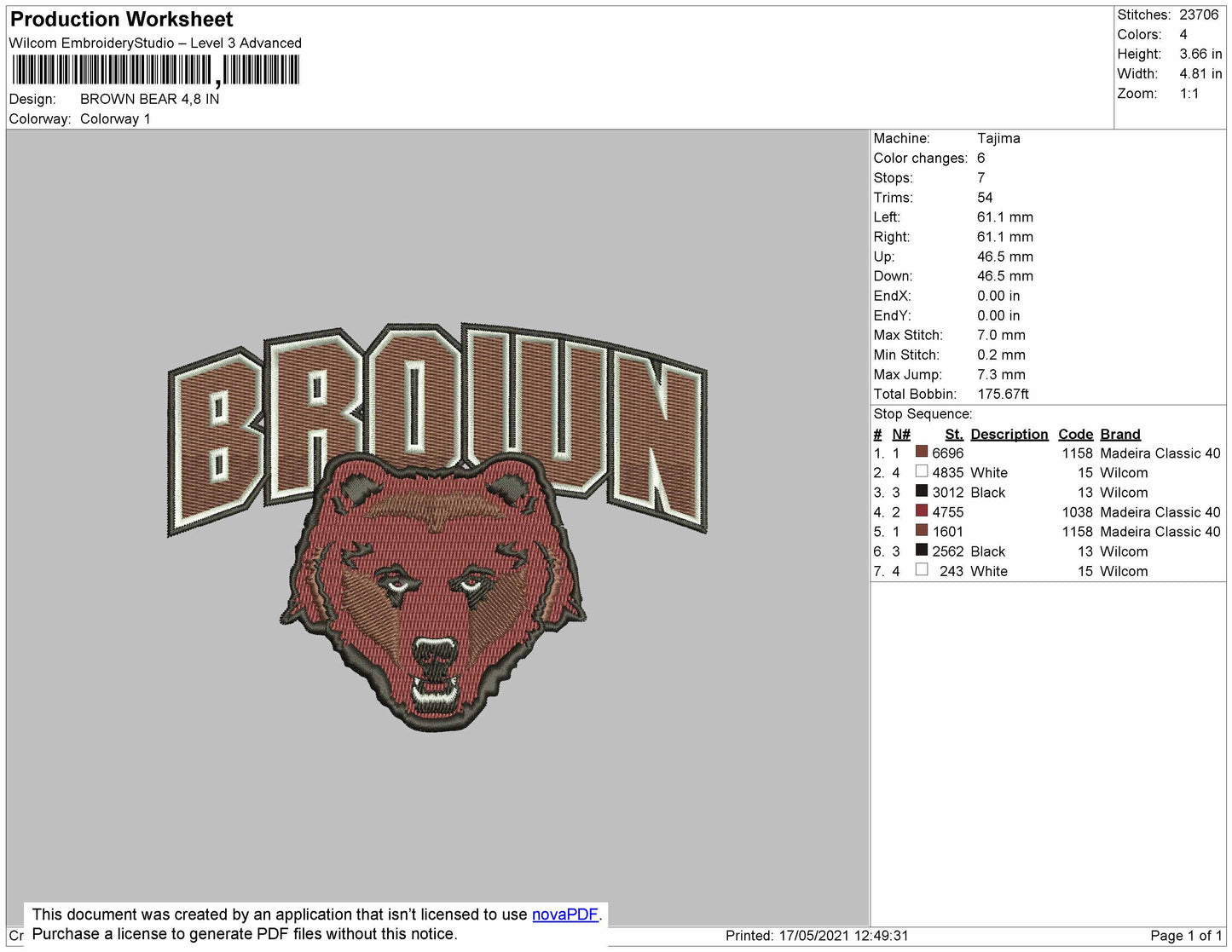Select the Min Stitch value '0.2 mm'

click(x=1001, y=355)
